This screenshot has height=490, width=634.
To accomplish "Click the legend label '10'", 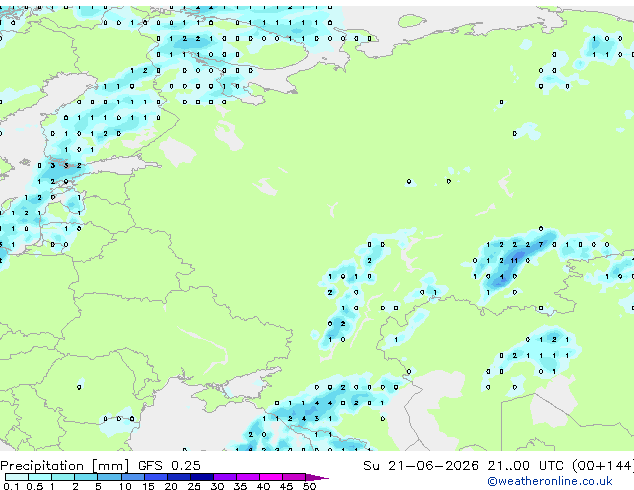I will coord(125,486).
